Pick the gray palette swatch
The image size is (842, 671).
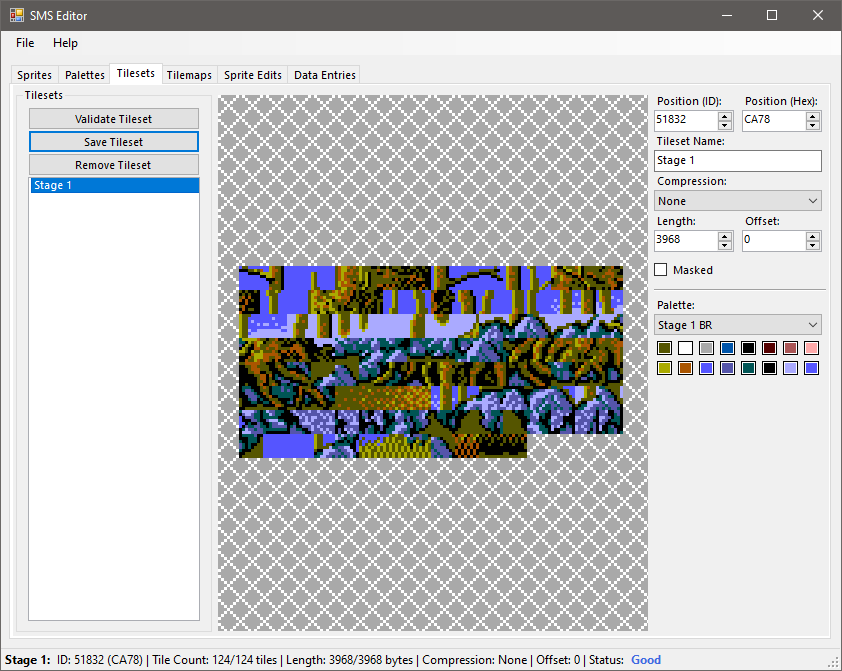click(707, 348)
